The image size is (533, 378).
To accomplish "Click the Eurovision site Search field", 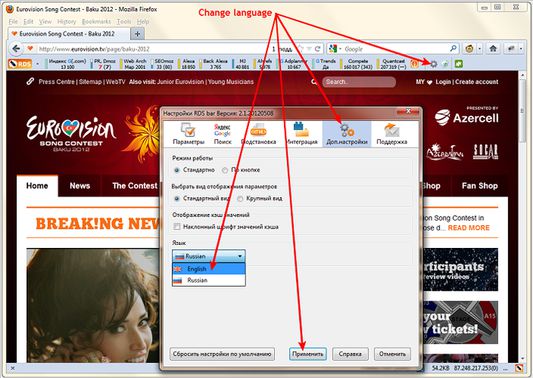I will [359, 82].
